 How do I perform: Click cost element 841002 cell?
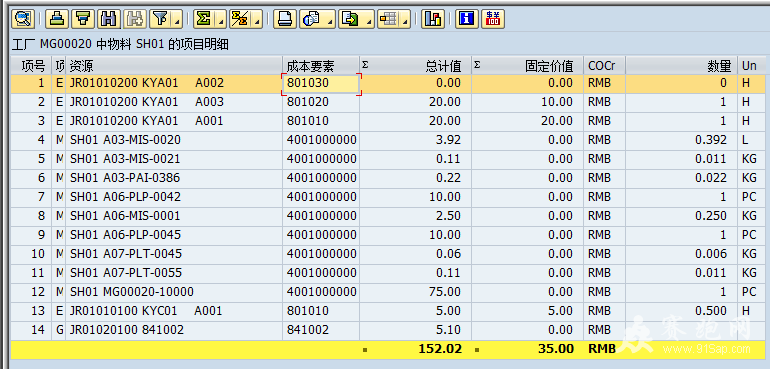(321, 330)
